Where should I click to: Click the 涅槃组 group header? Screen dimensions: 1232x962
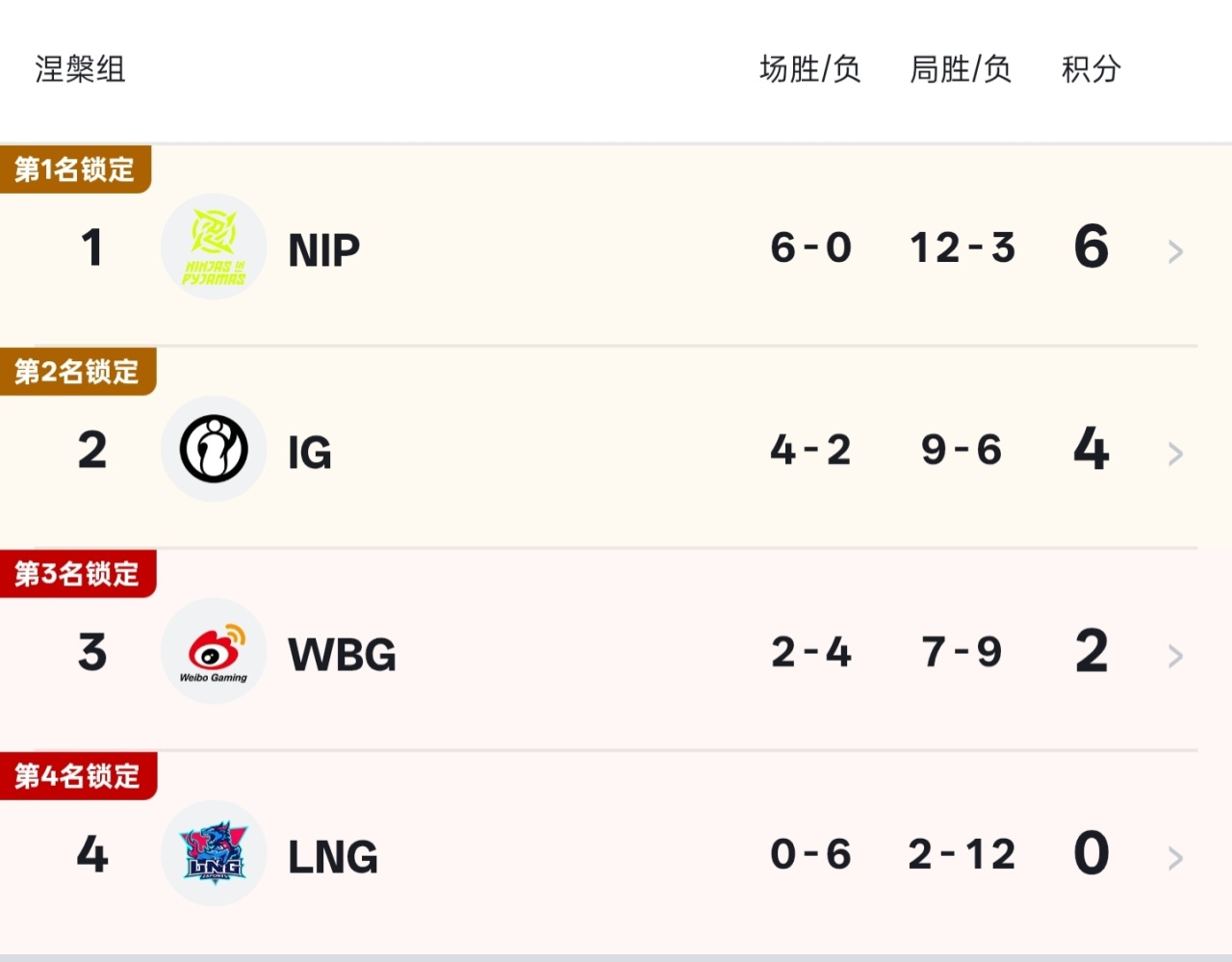[x=80, y=69]
